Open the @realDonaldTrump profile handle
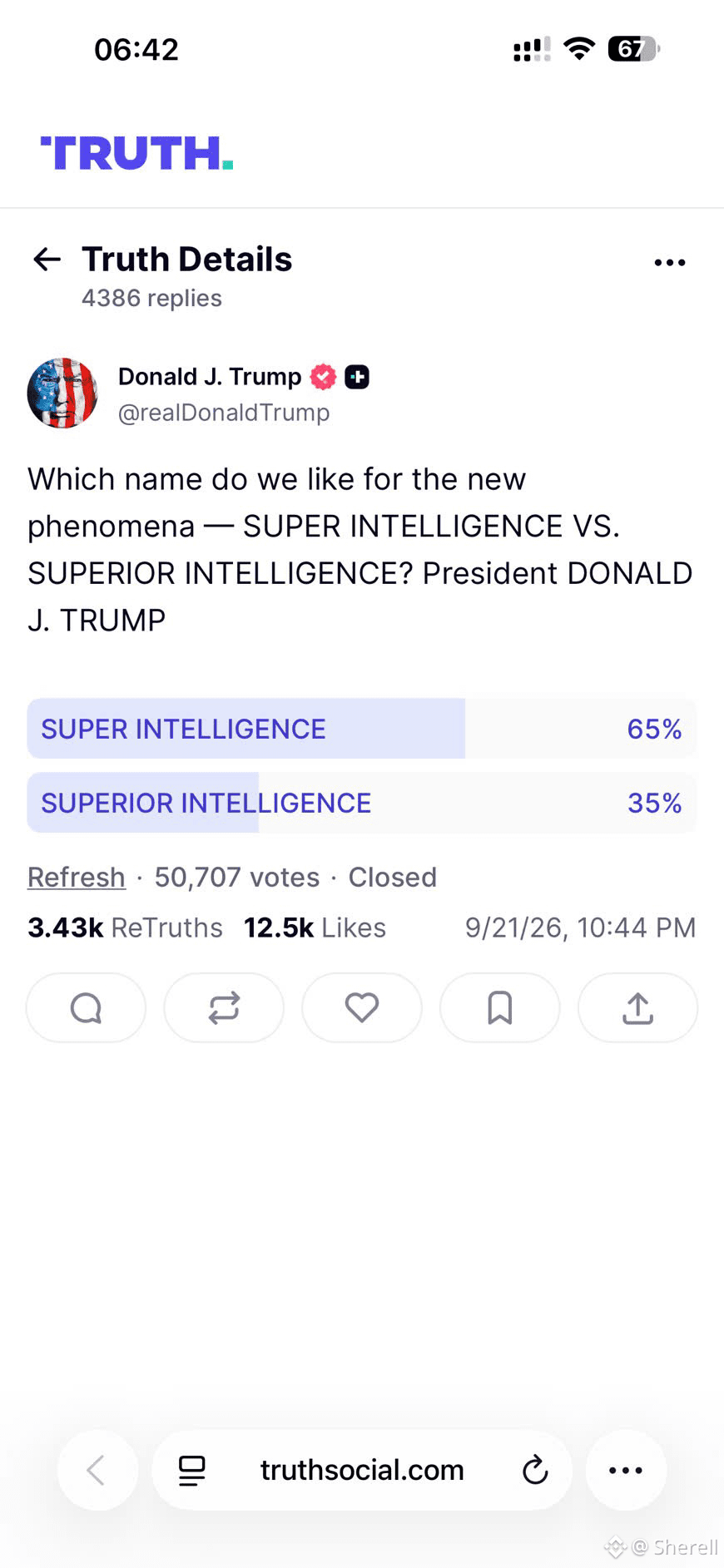This screenshot has width=724, height=1568. tap(224, 413)
